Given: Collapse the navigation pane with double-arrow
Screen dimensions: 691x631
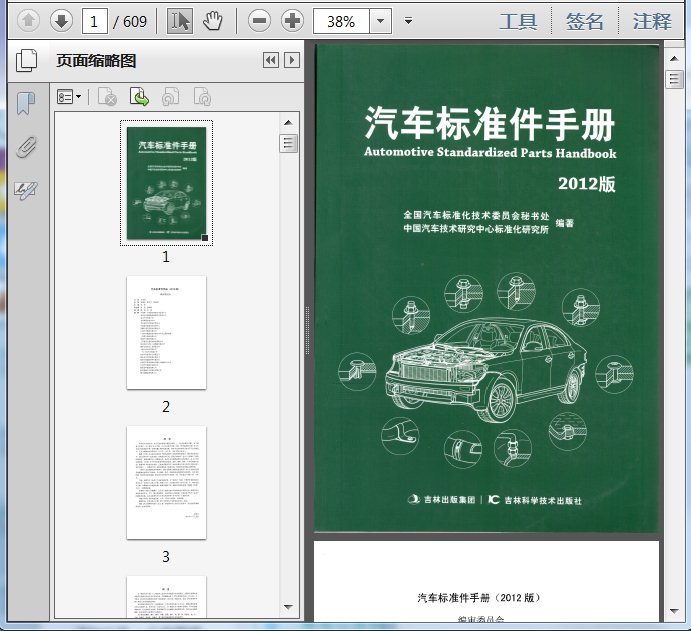Looking at the screenshot, I should point(271,60).
